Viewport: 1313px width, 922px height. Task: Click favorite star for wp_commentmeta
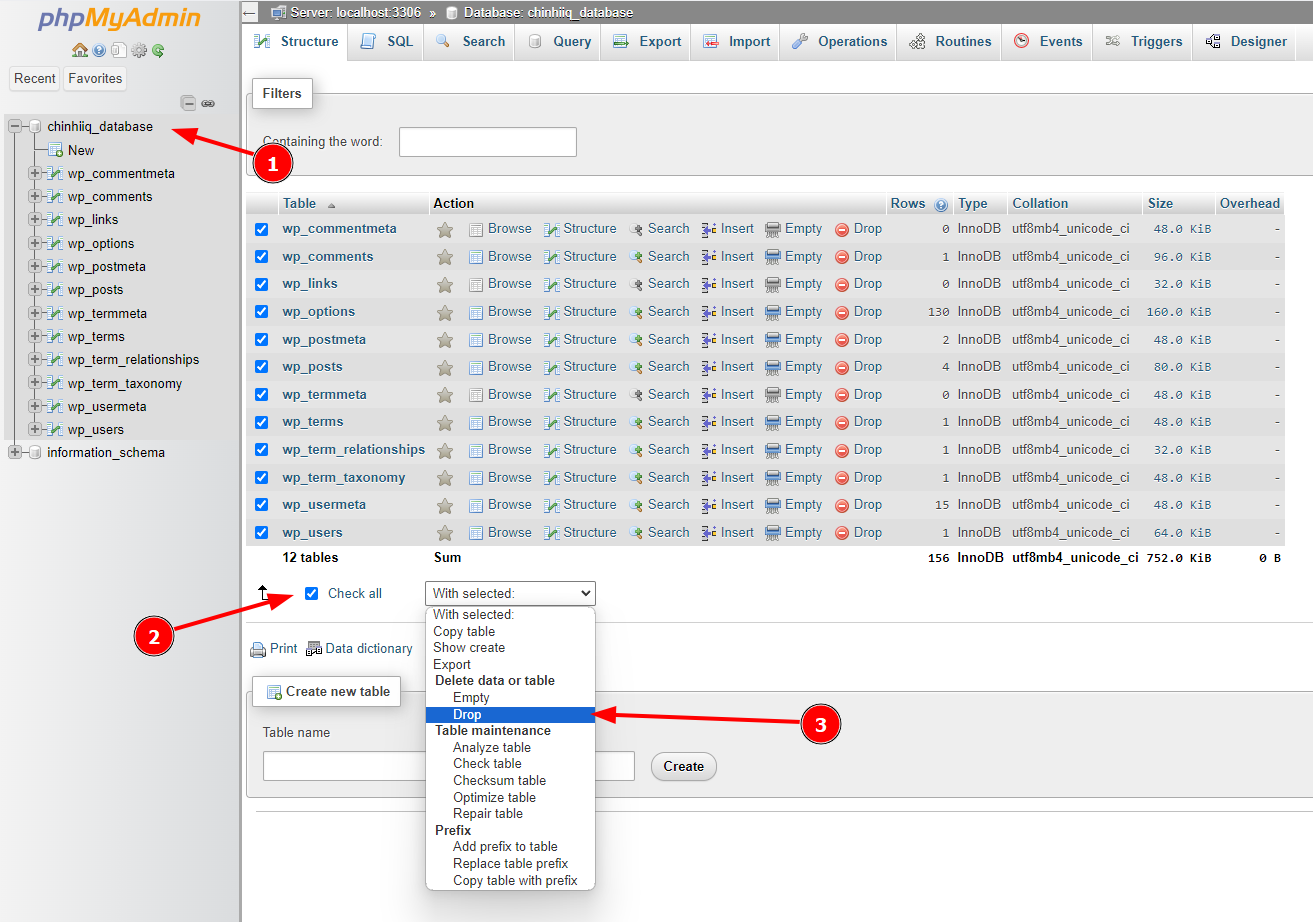click(x=445, y=229)
